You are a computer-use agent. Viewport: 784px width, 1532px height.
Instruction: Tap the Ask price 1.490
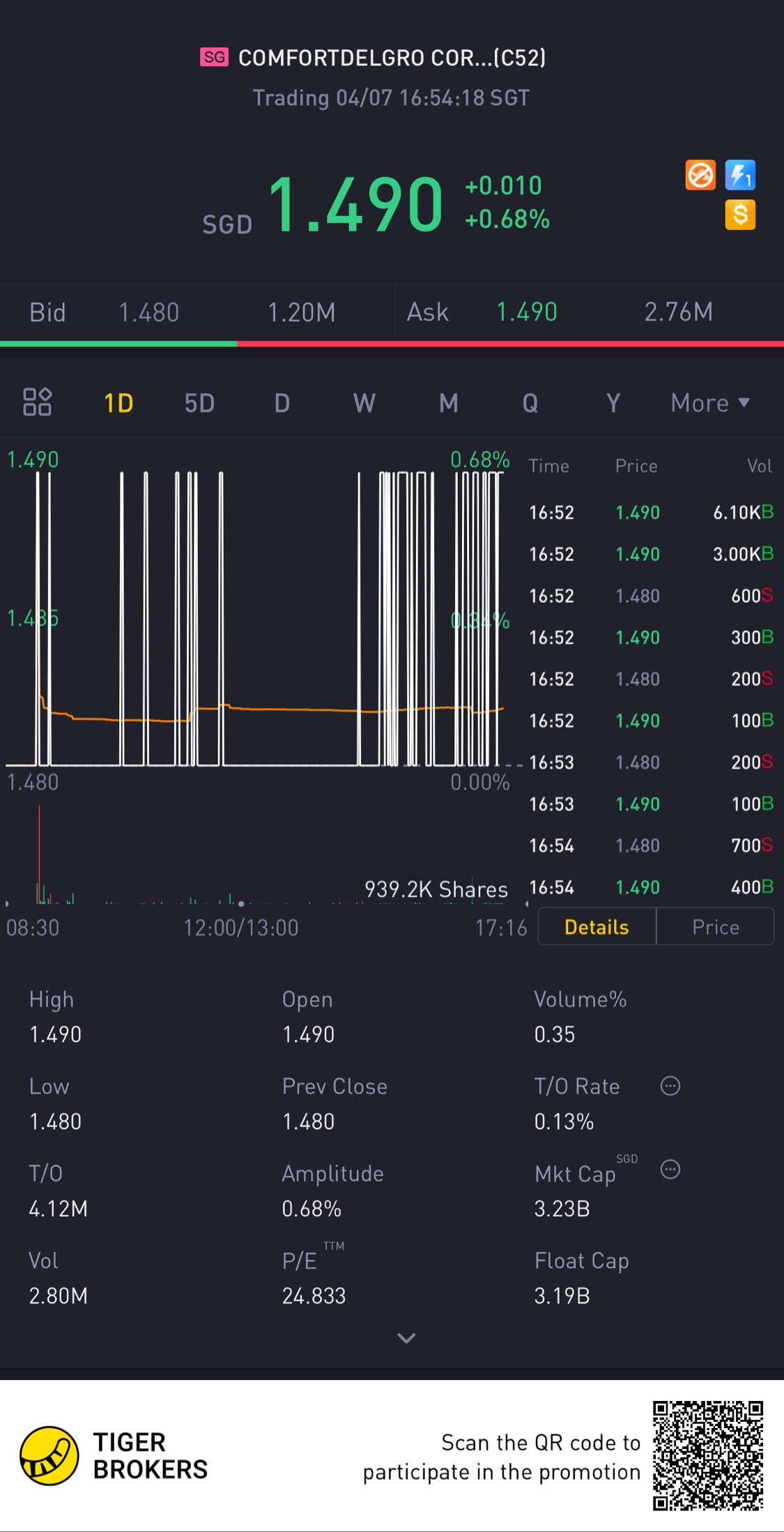click(x=526, y=312)
